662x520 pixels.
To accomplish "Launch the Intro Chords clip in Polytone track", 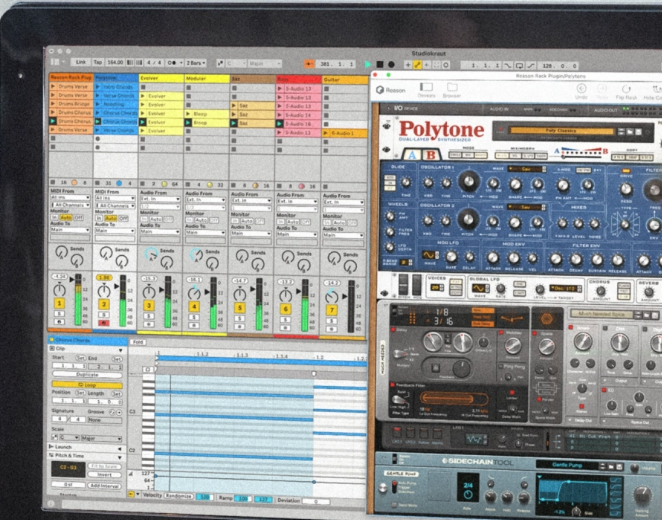I will 98,87.
